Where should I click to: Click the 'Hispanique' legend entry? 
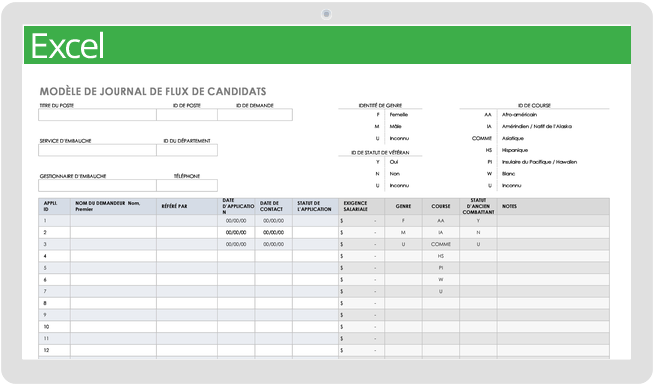click(x=515, y=150)
